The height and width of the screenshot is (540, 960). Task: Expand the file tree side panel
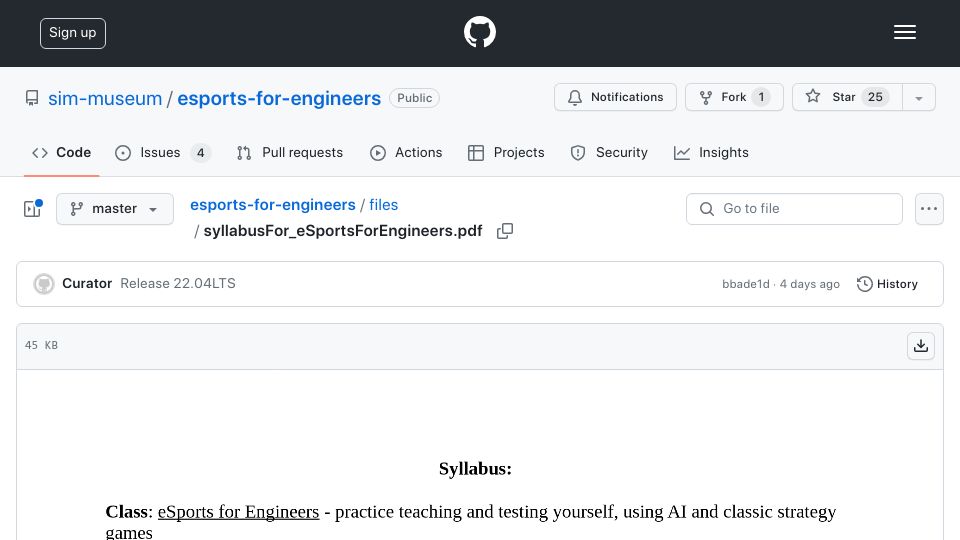[32, 209]
